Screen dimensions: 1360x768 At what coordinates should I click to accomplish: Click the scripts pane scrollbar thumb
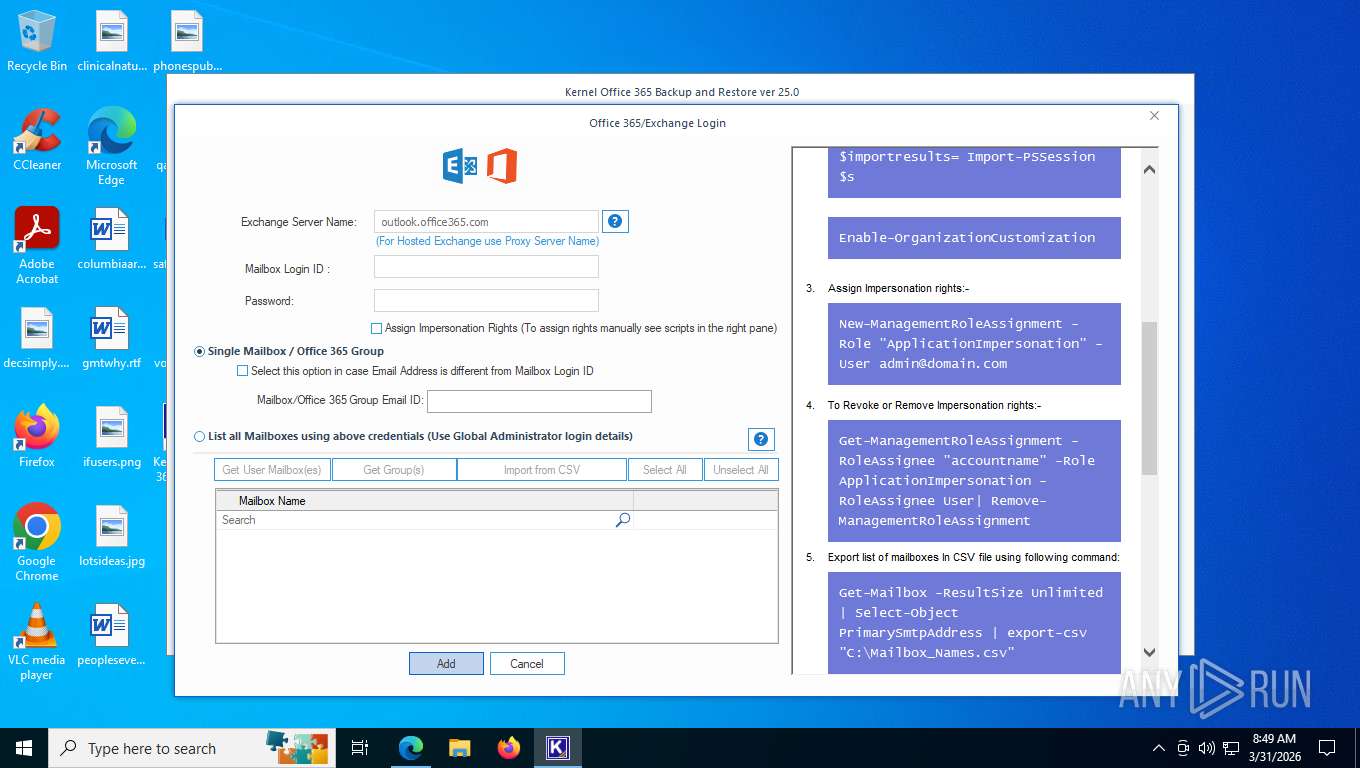[1149, 398]
